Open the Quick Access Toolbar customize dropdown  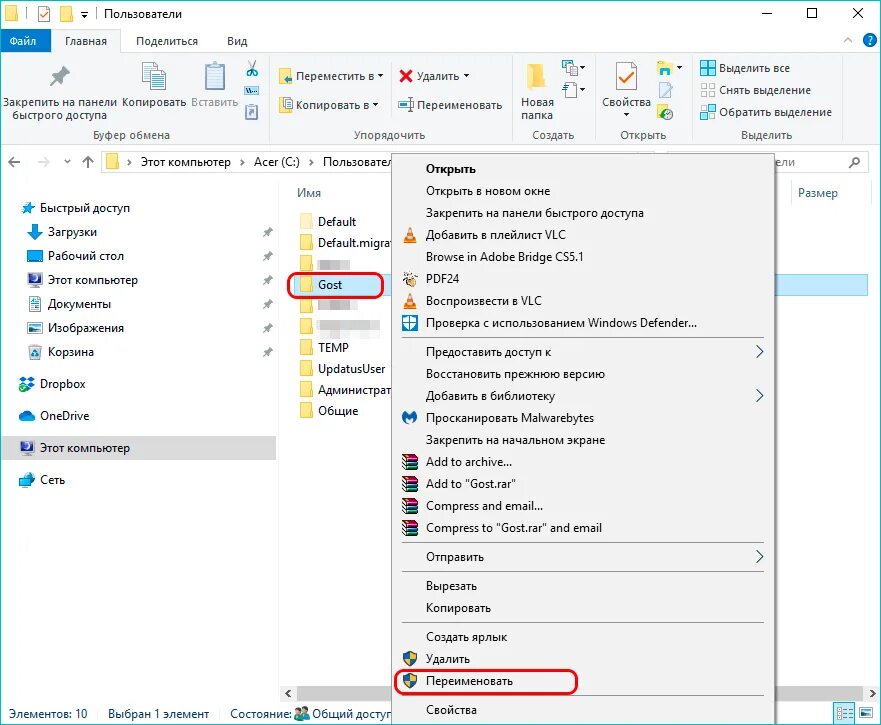coord(84,15)
